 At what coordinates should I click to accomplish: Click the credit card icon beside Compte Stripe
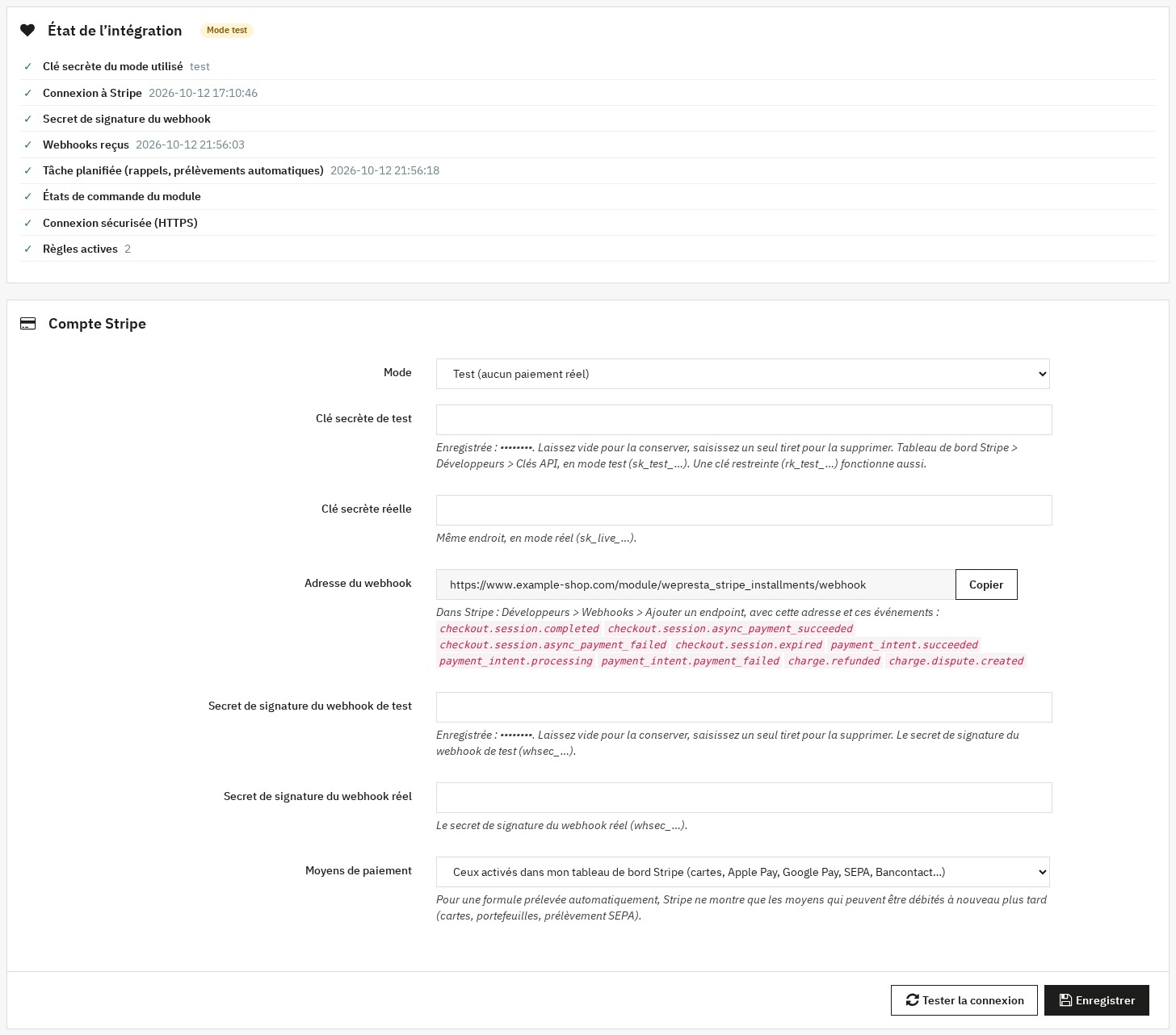(28, 324)
